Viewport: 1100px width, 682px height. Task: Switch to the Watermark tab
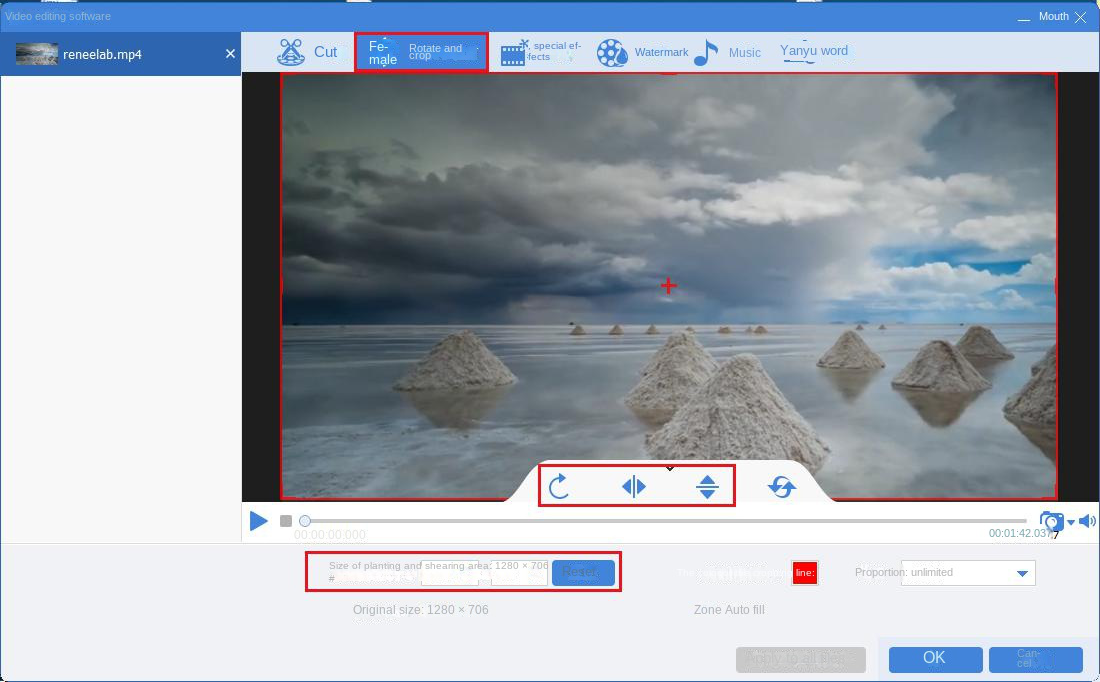[643, 53]
